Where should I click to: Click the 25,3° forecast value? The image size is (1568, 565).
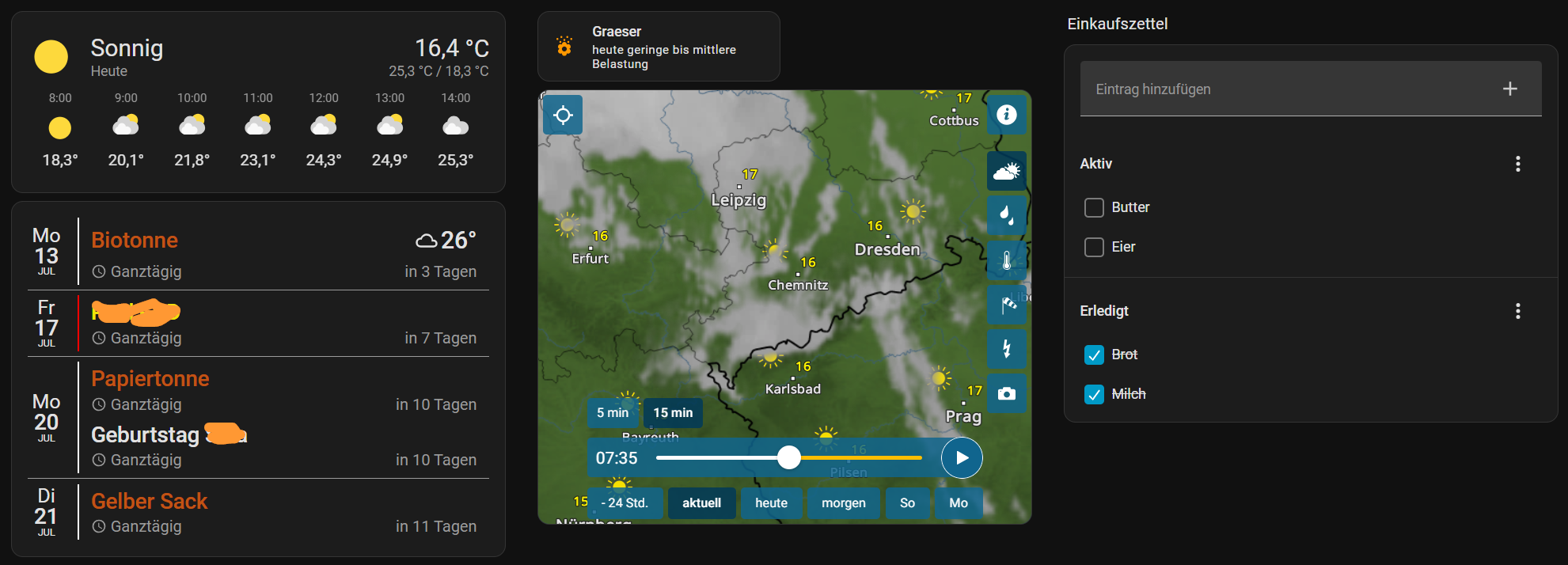455,160
